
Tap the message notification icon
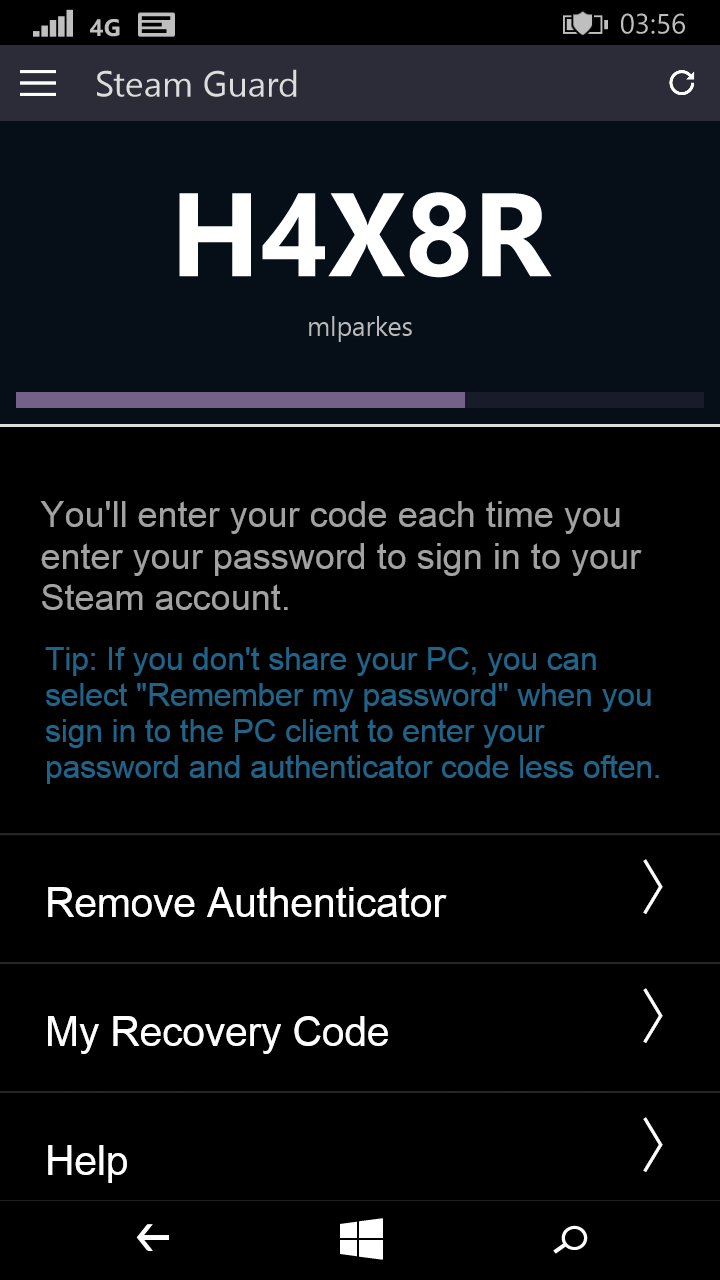(x=156, y=25)
